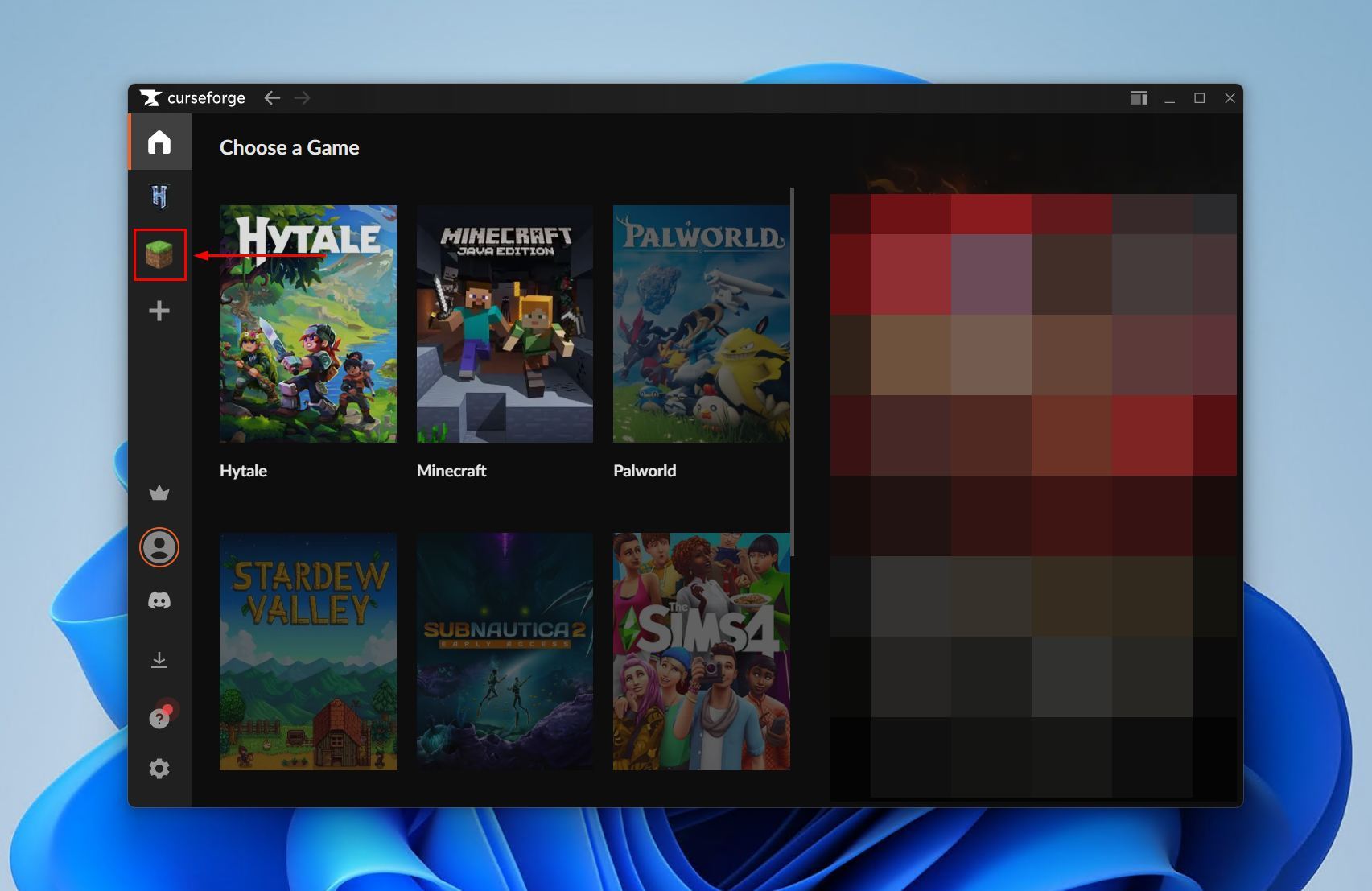Close the CurseForge window
The width and height of the screenshot is (1372, 891).
tap(1230, 98)
